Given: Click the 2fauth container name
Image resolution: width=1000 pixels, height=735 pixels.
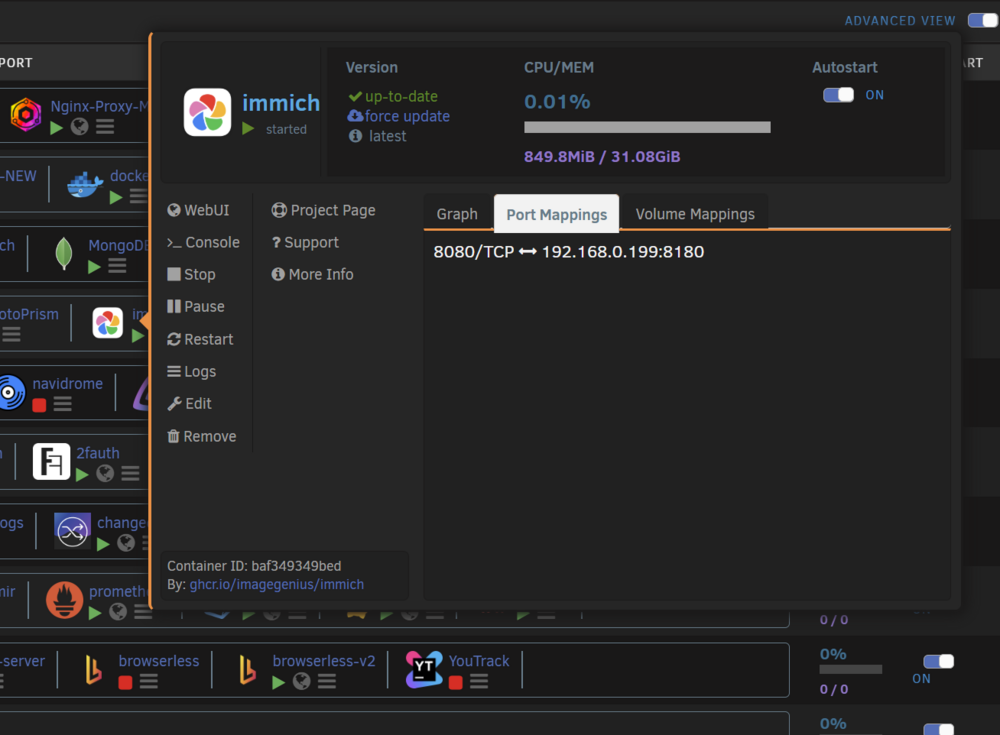Looking at the screenshot, I should pos(98,453).
